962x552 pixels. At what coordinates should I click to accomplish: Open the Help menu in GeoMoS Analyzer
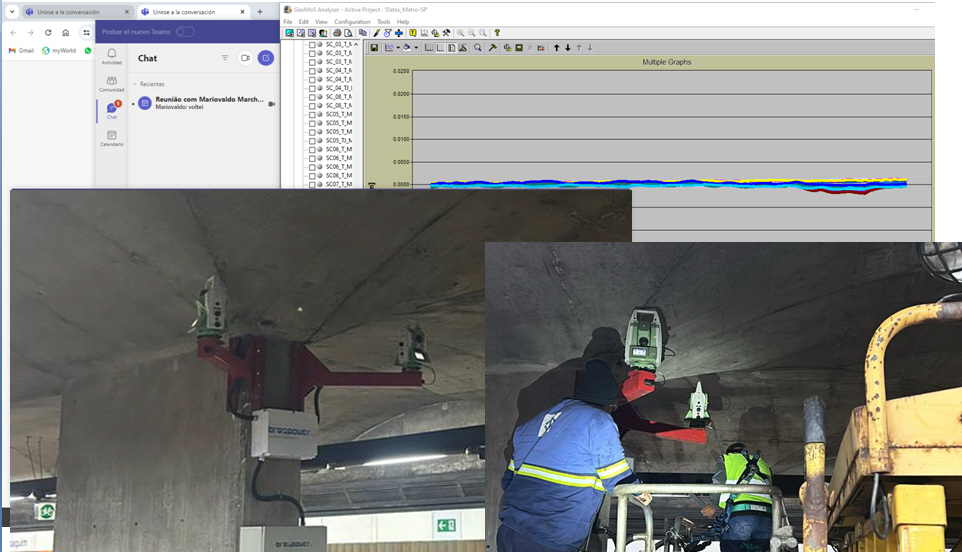[x=403, y=21]
